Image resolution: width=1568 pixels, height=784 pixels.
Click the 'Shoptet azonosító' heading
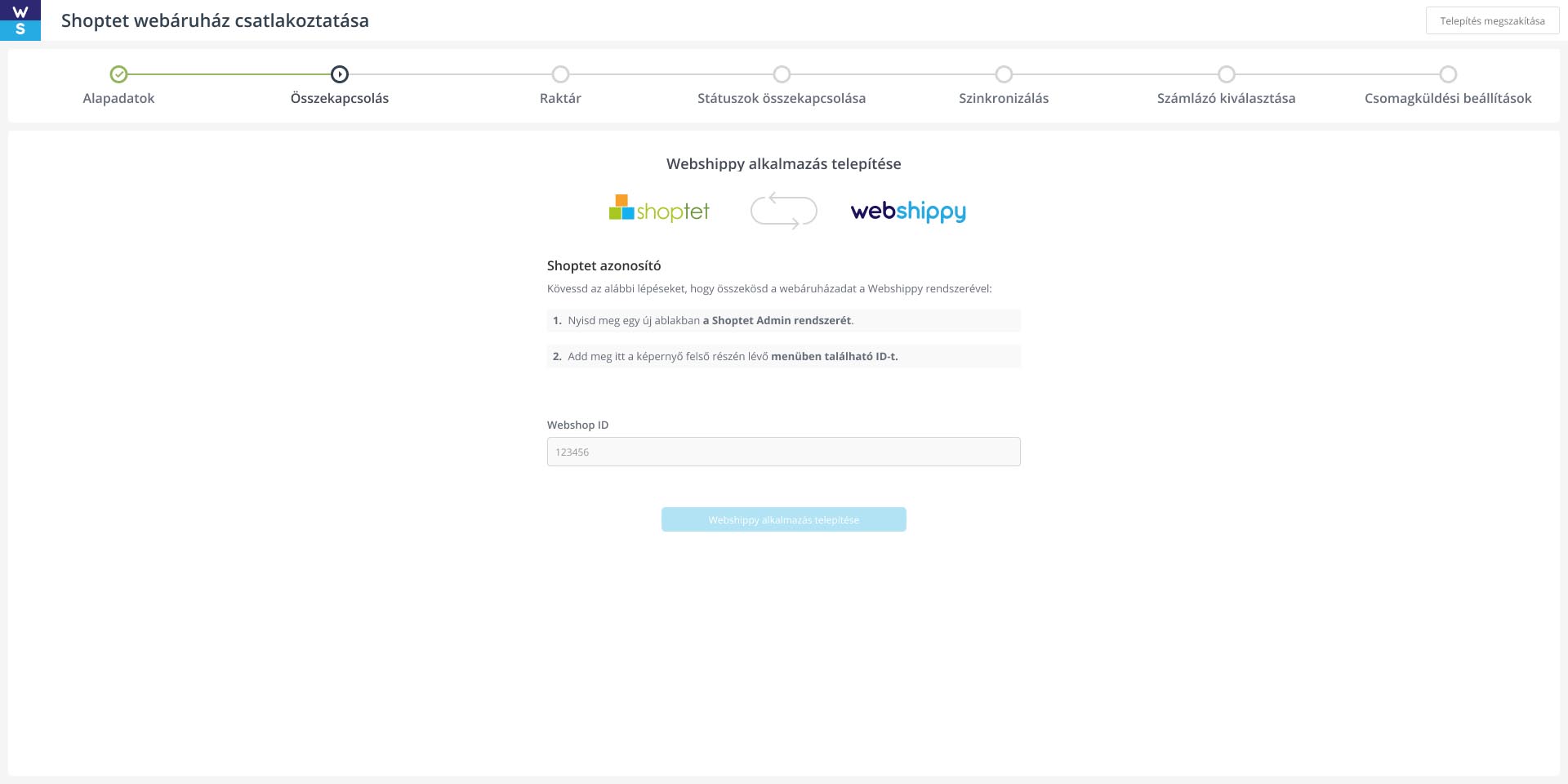click(604, 265)
